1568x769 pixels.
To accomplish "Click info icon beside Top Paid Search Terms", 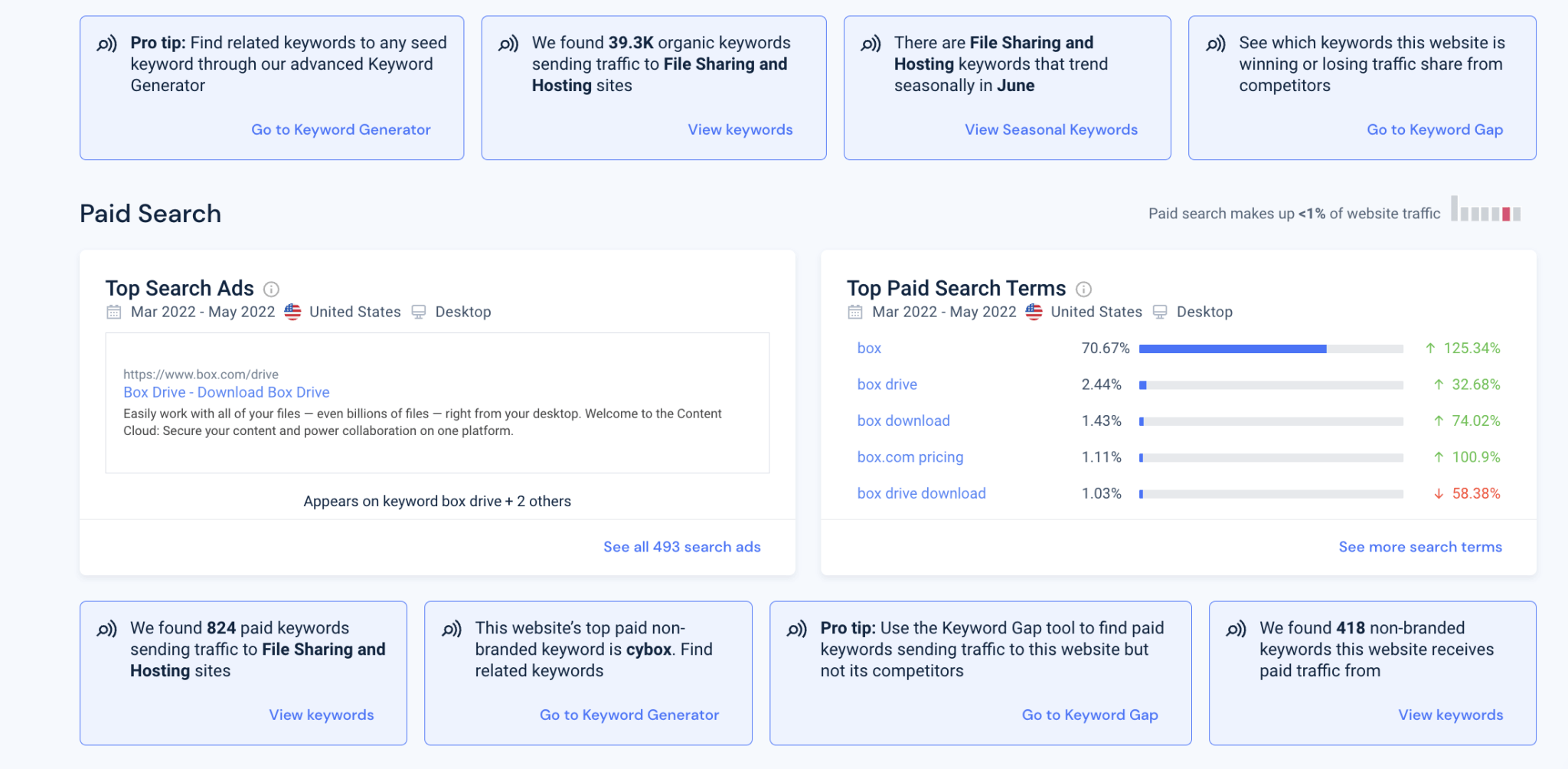I will (1083, 289).
